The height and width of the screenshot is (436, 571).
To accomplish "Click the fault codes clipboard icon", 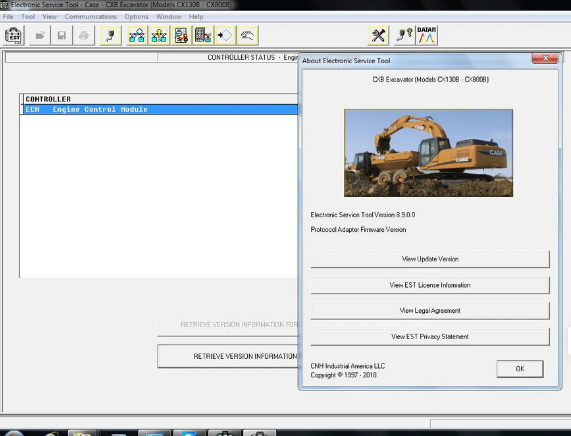I will point(181,36).
